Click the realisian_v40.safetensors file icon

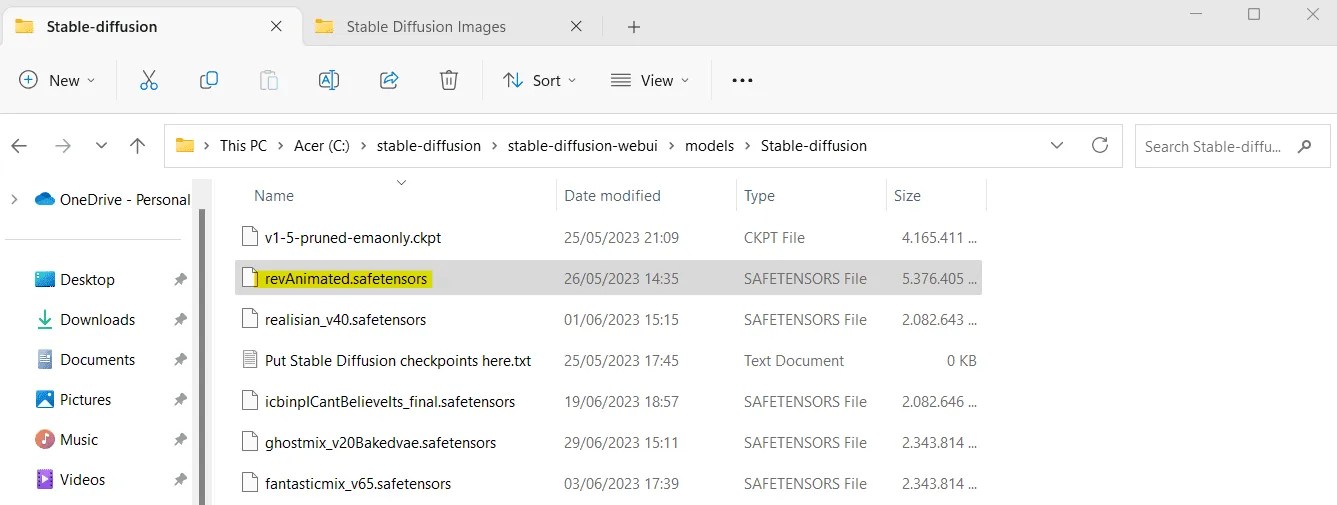pos(249,319)
